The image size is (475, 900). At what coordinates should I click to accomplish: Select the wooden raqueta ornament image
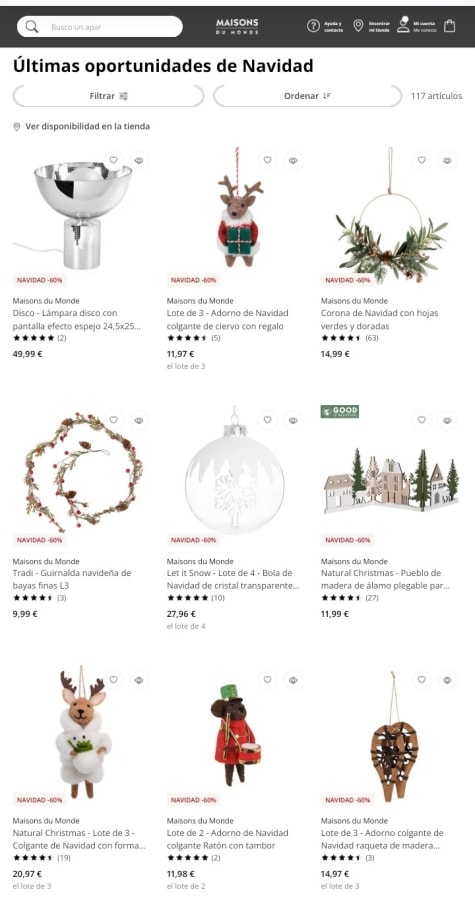(x=394, y=736)
